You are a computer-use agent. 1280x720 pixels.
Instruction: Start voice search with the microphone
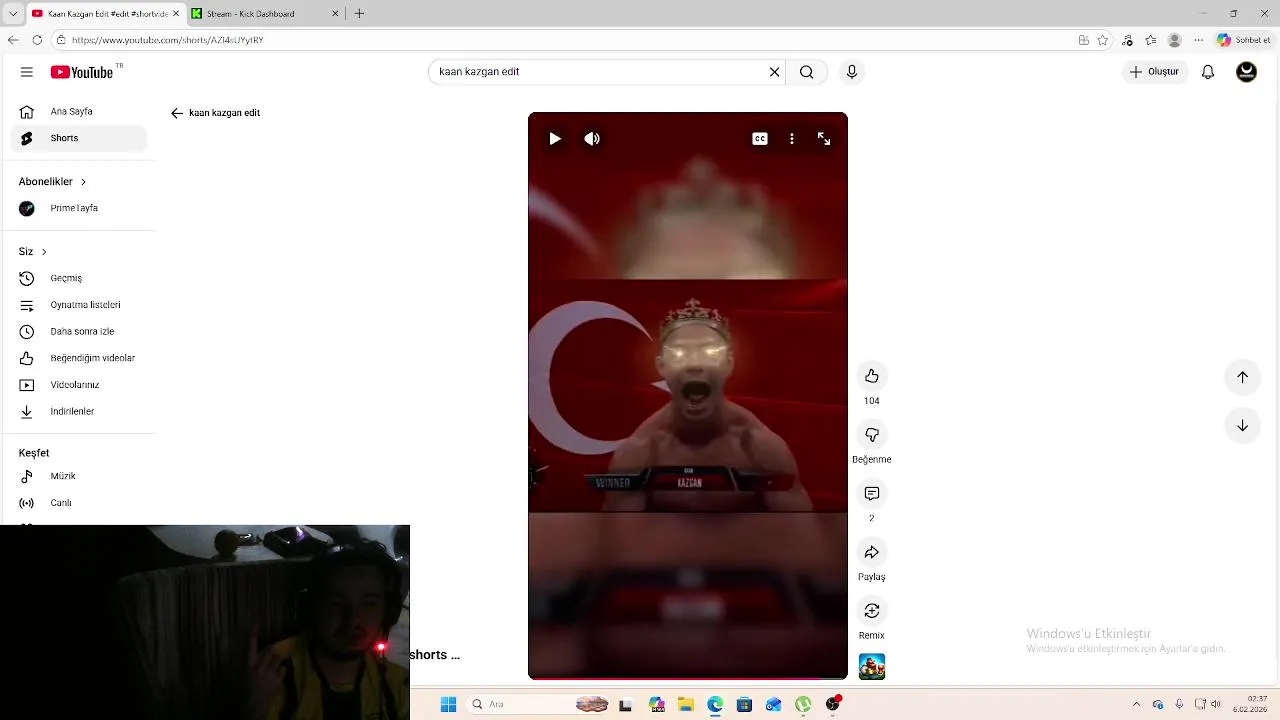pyautogui.click(x=852, y=72)
